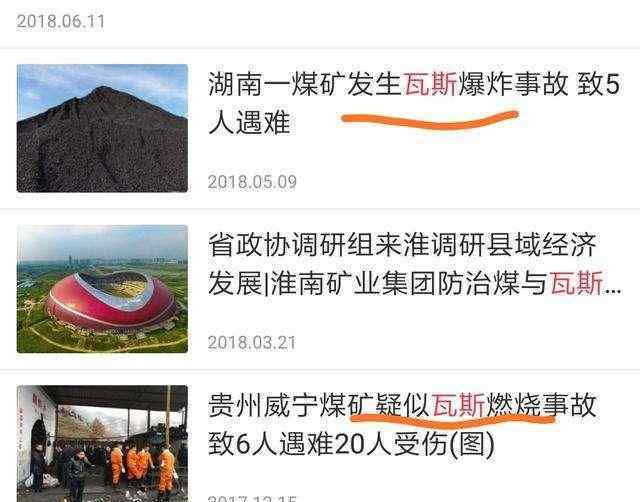Click the date 2018.05.09
The height and width of the screenshot is (502, 640).
pos(252,182)
